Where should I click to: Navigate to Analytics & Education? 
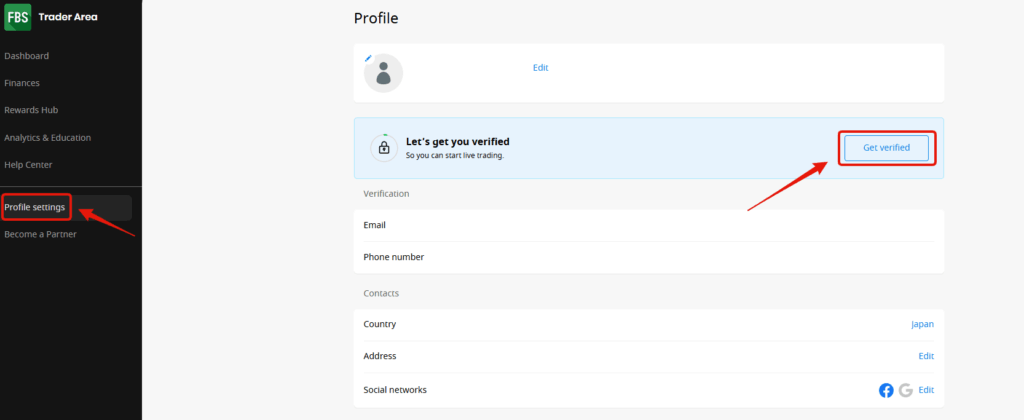(x=47, y=137)
